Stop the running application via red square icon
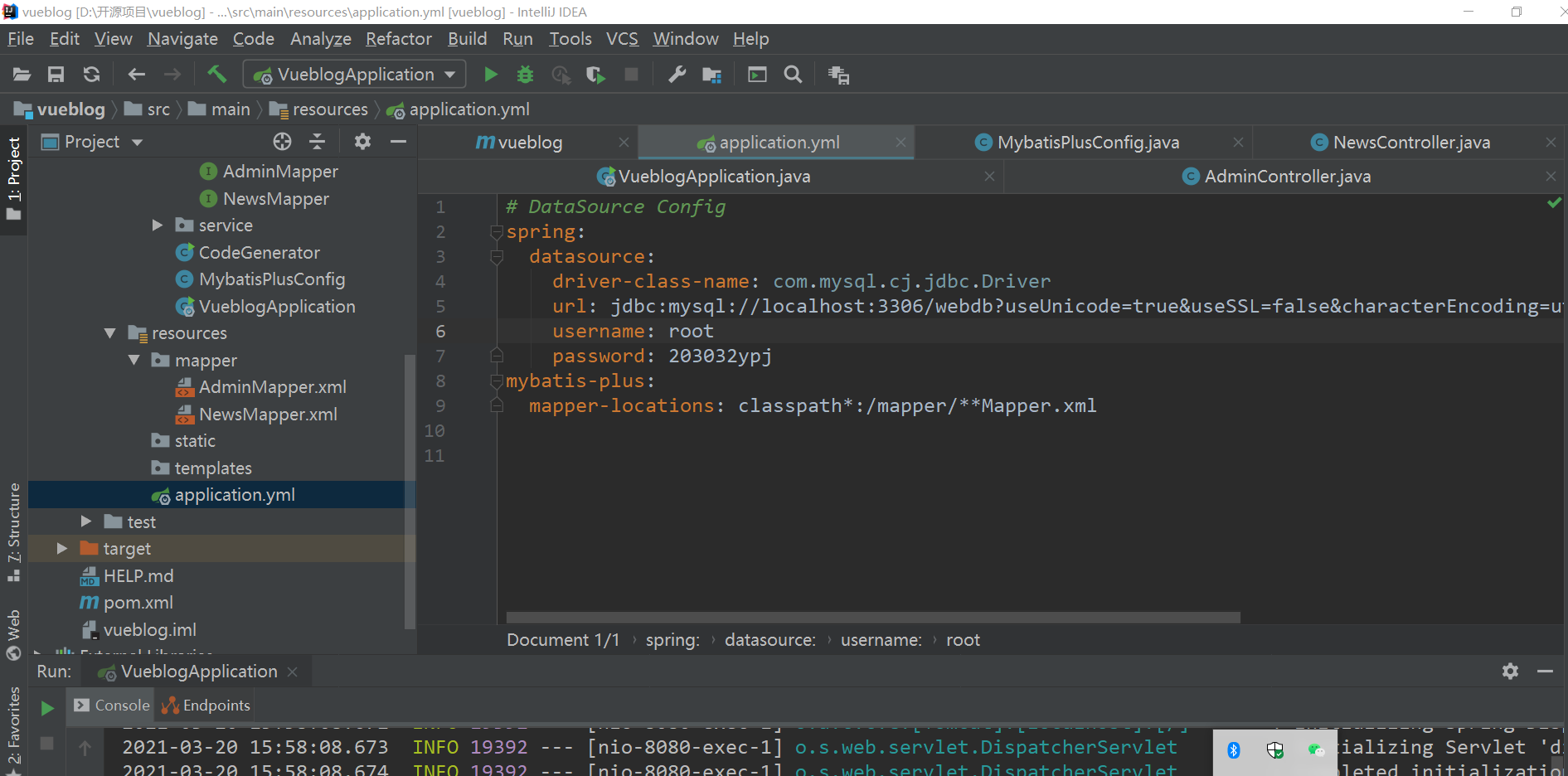Image resolution: width=1568 pixels, height=776 pixels. coord(631,74)
